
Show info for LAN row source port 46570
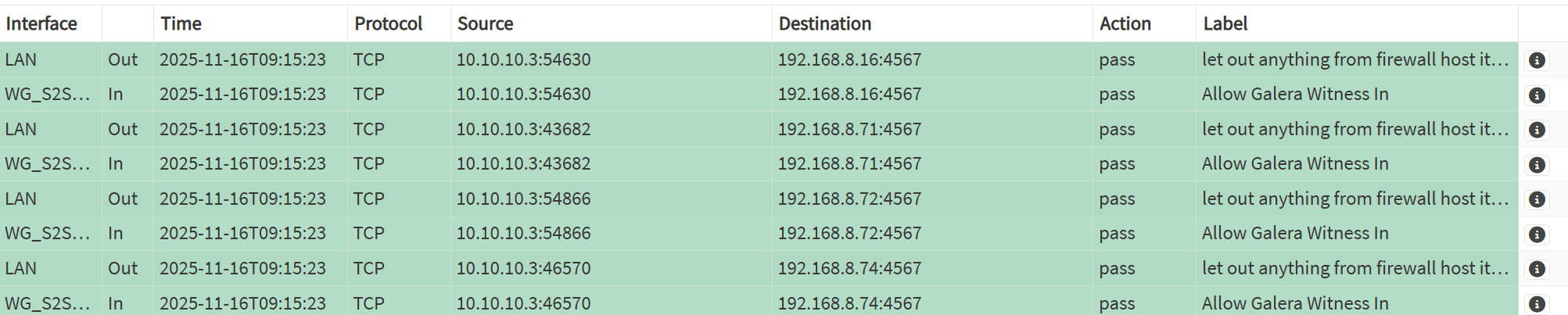(1537, 269)
